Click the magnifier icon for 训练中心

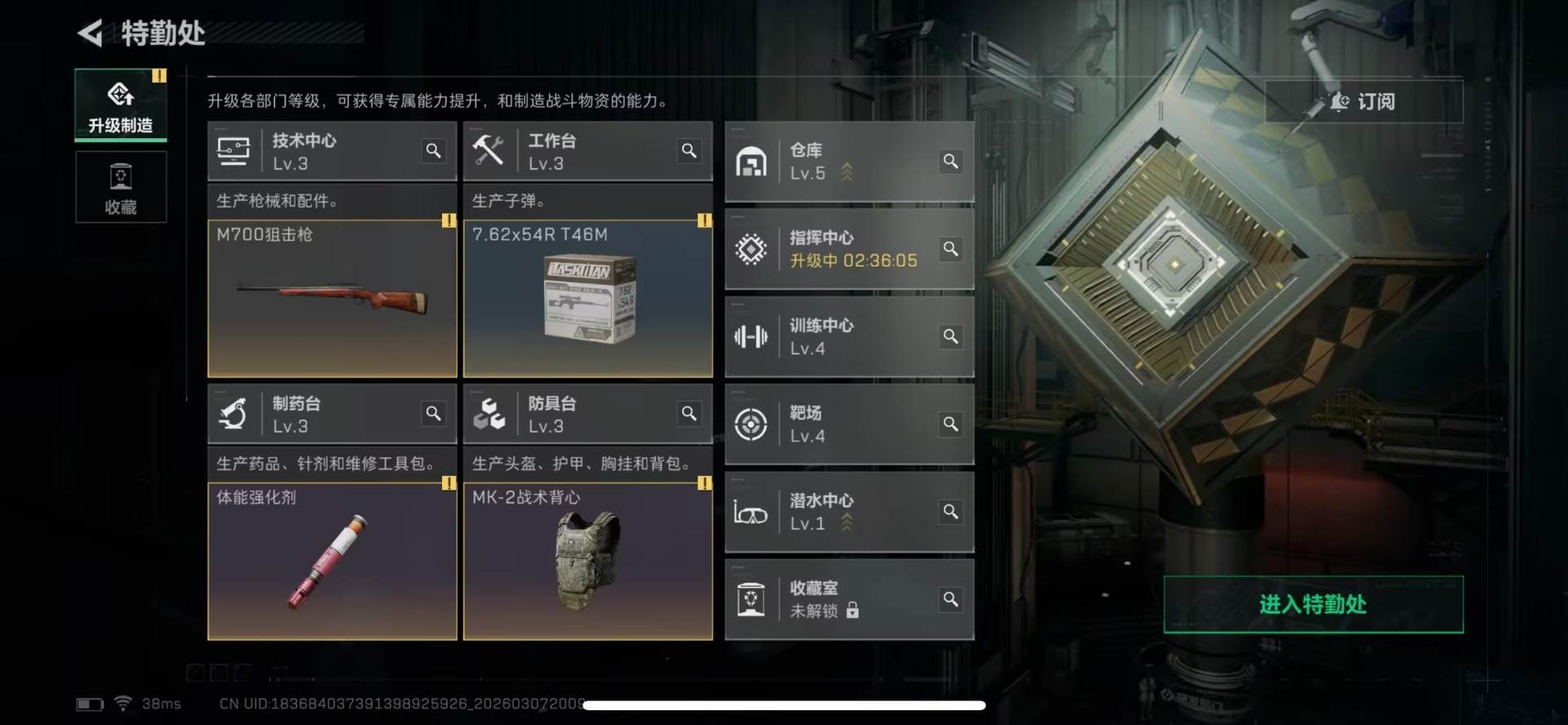tap(950, 336)
